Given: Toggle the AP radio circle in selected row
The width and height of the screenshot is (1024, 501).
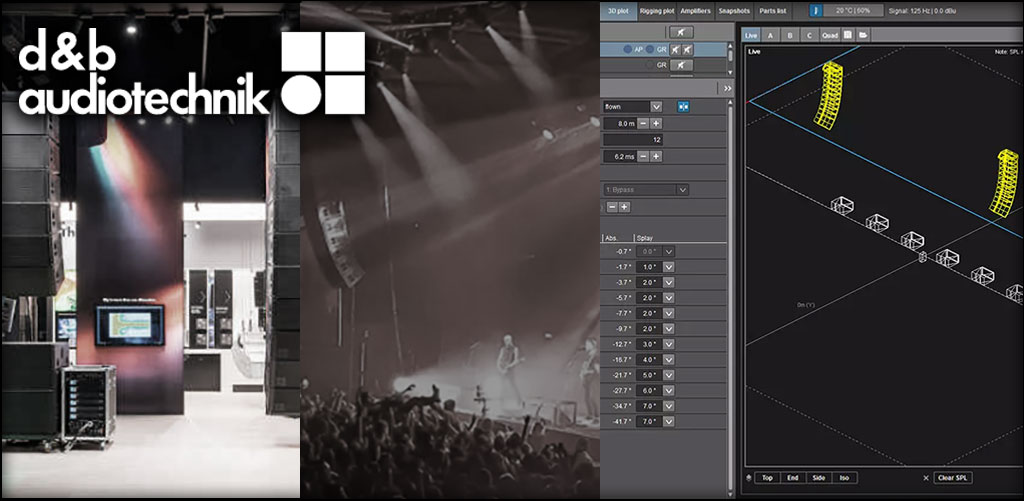Looking at the screenshot, I should [628, 50].
